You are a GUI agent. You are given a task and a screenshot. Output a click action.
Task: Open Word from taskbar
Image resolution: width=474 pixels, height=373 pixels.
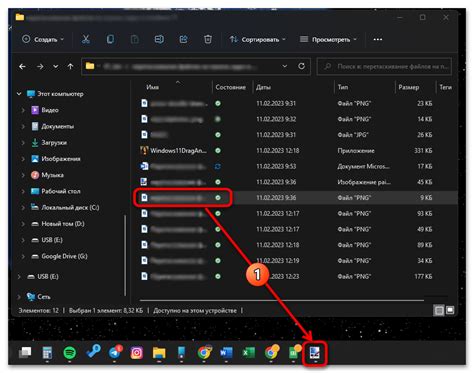pos(226,352)
